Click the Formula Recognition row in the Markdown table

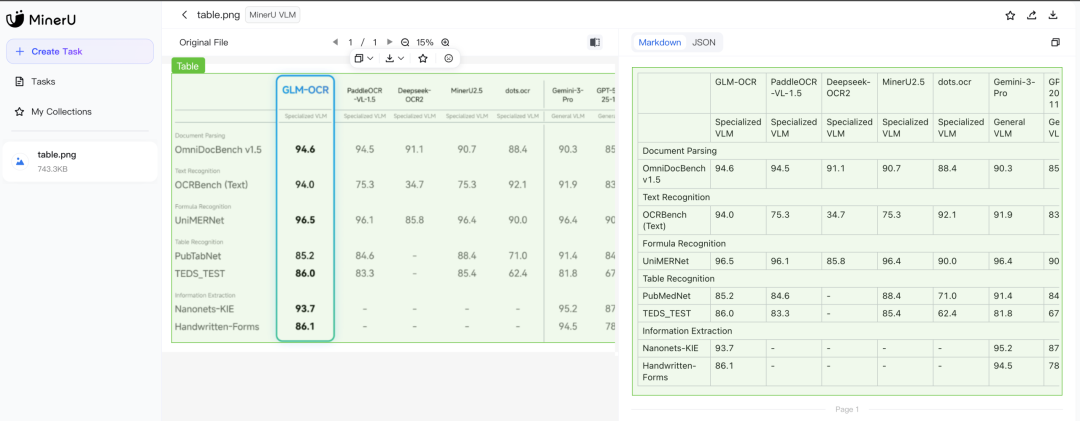coord(850,243)
